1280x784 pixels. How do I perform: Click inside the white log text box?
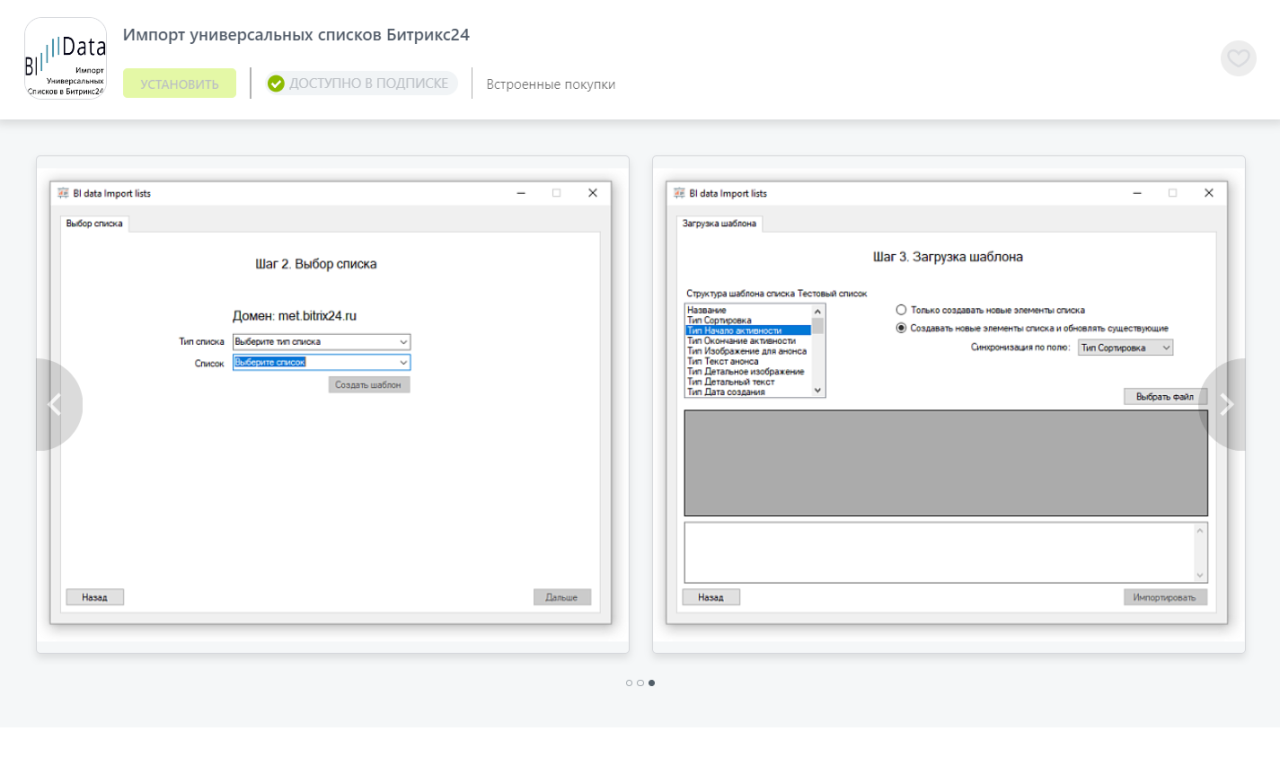click(940, 552)
